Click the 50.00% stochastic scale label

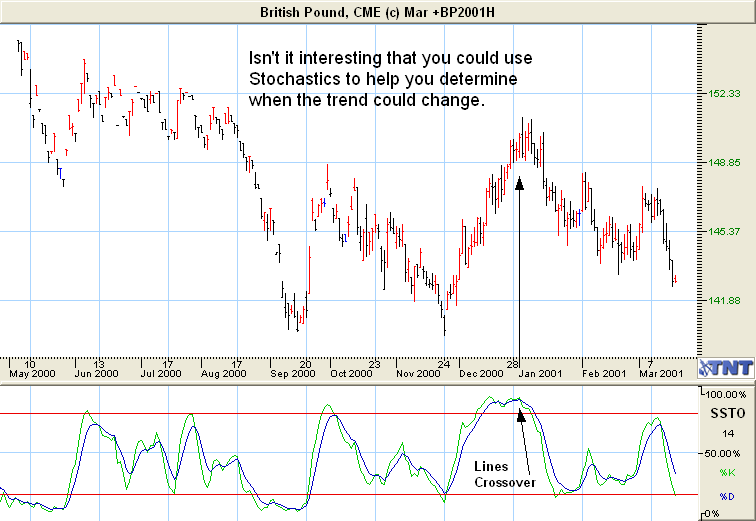724,452
